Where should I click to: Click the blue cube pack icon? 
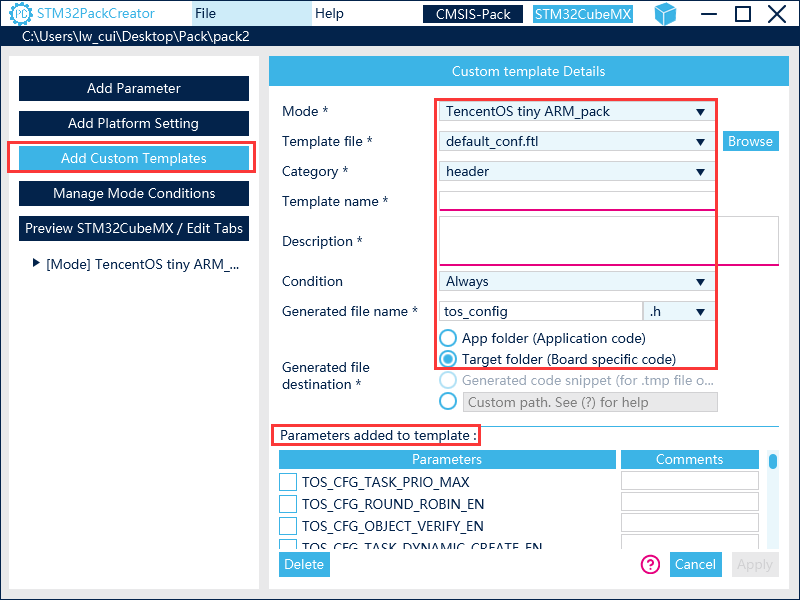(x=665, y=14)
